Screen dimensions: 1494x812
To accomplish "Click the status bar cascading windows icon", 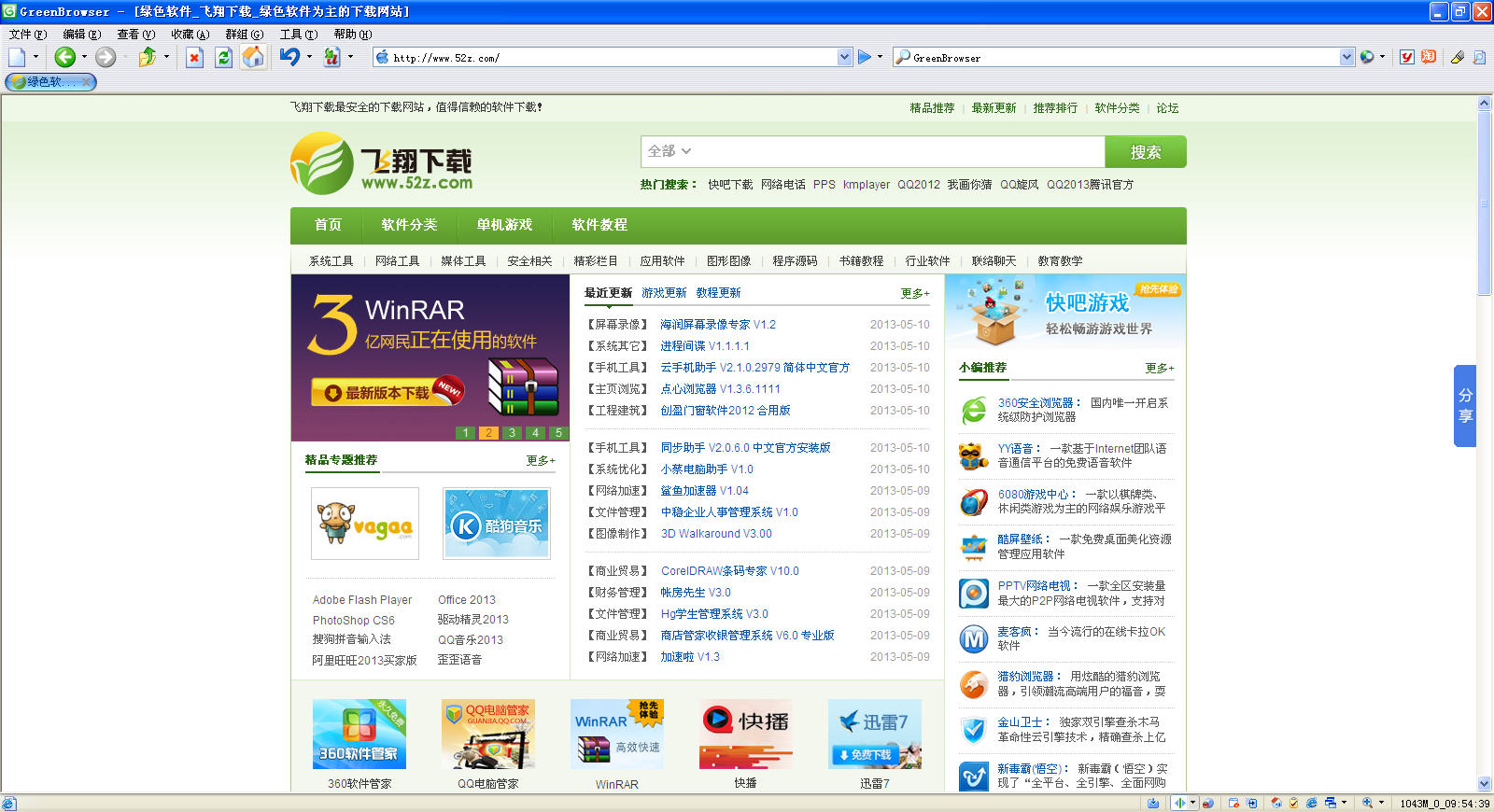I will [x=1330, y=803].
